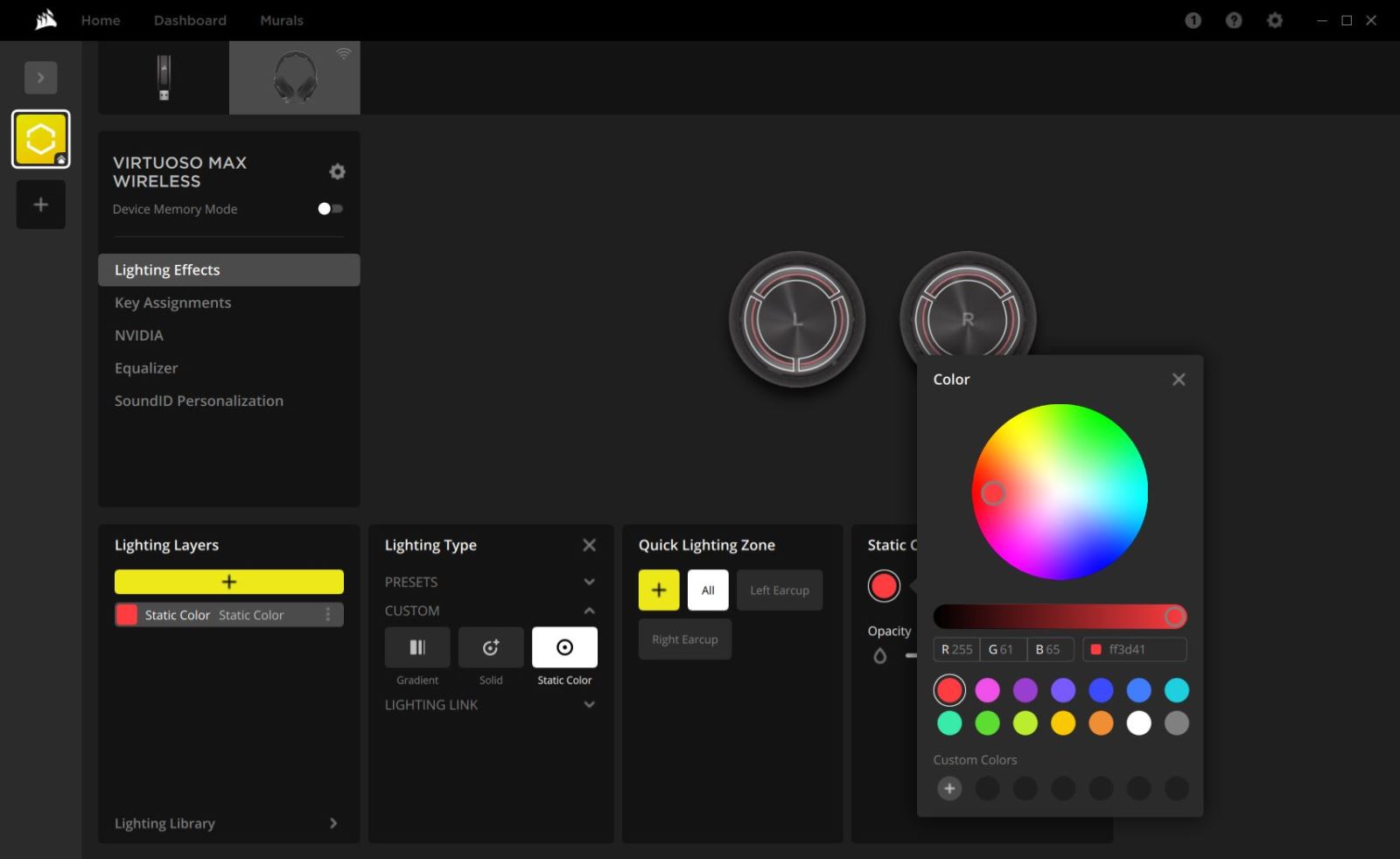Toggle Device Memory Mode switch
The image size is (1400, 859).
[x=330, y=208]
